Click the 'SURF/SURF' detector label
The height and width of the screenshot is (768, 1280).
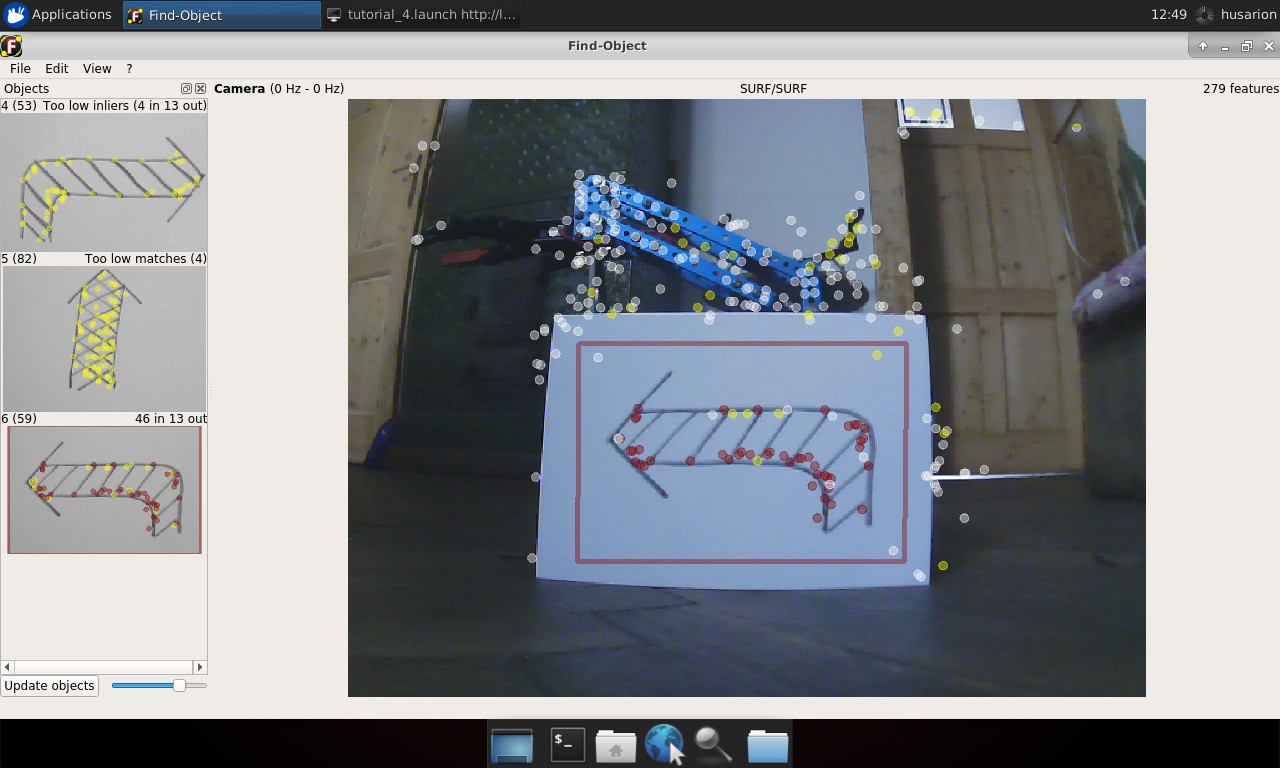point(773,89)
